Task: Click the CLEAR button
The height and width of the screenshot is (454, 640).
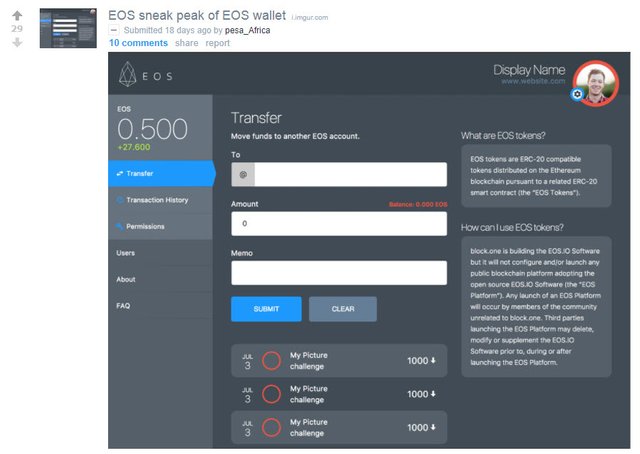Action: point(343,309)
